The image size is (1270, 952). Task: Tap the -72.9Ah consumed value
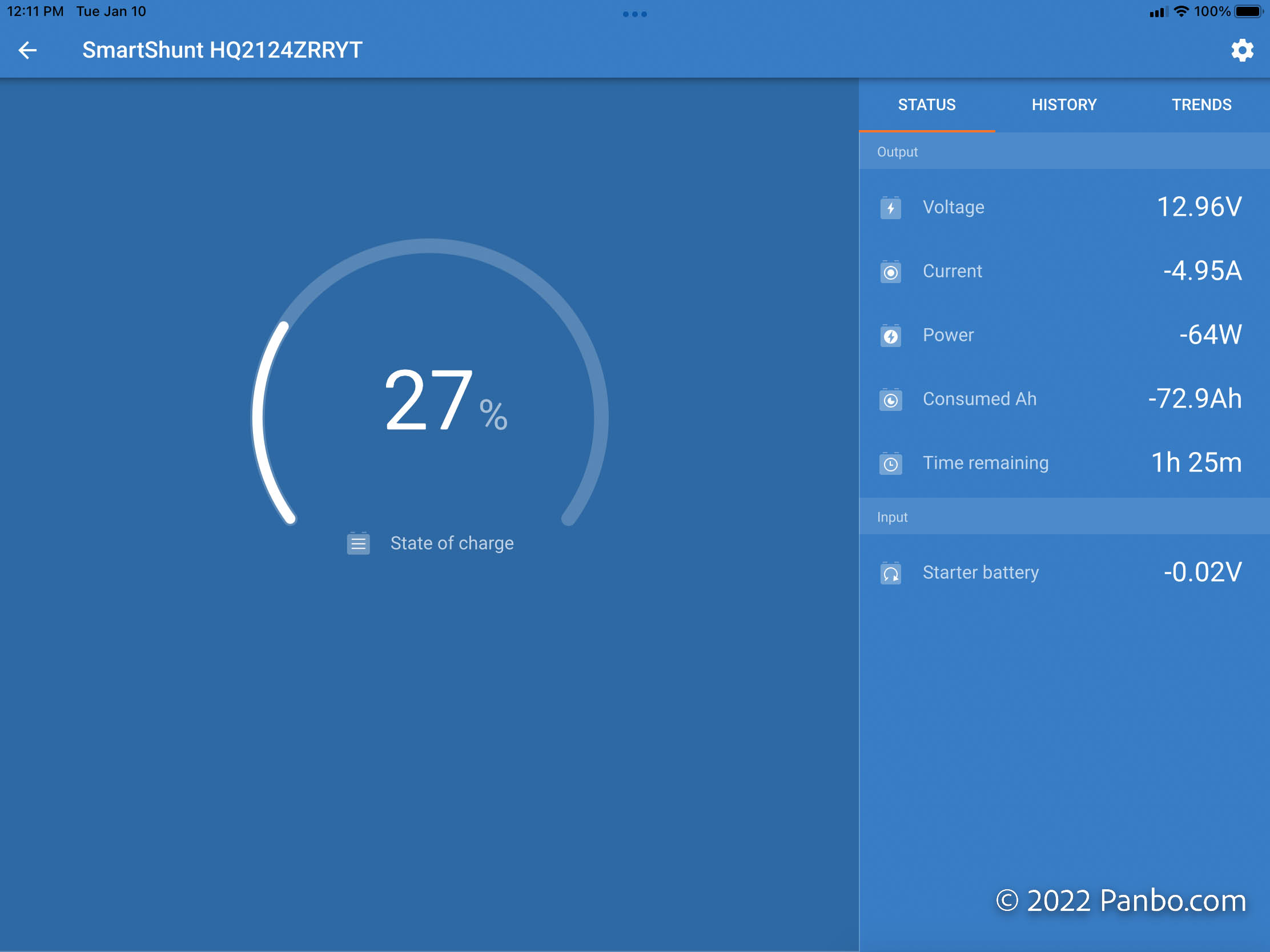(1195, 399)
